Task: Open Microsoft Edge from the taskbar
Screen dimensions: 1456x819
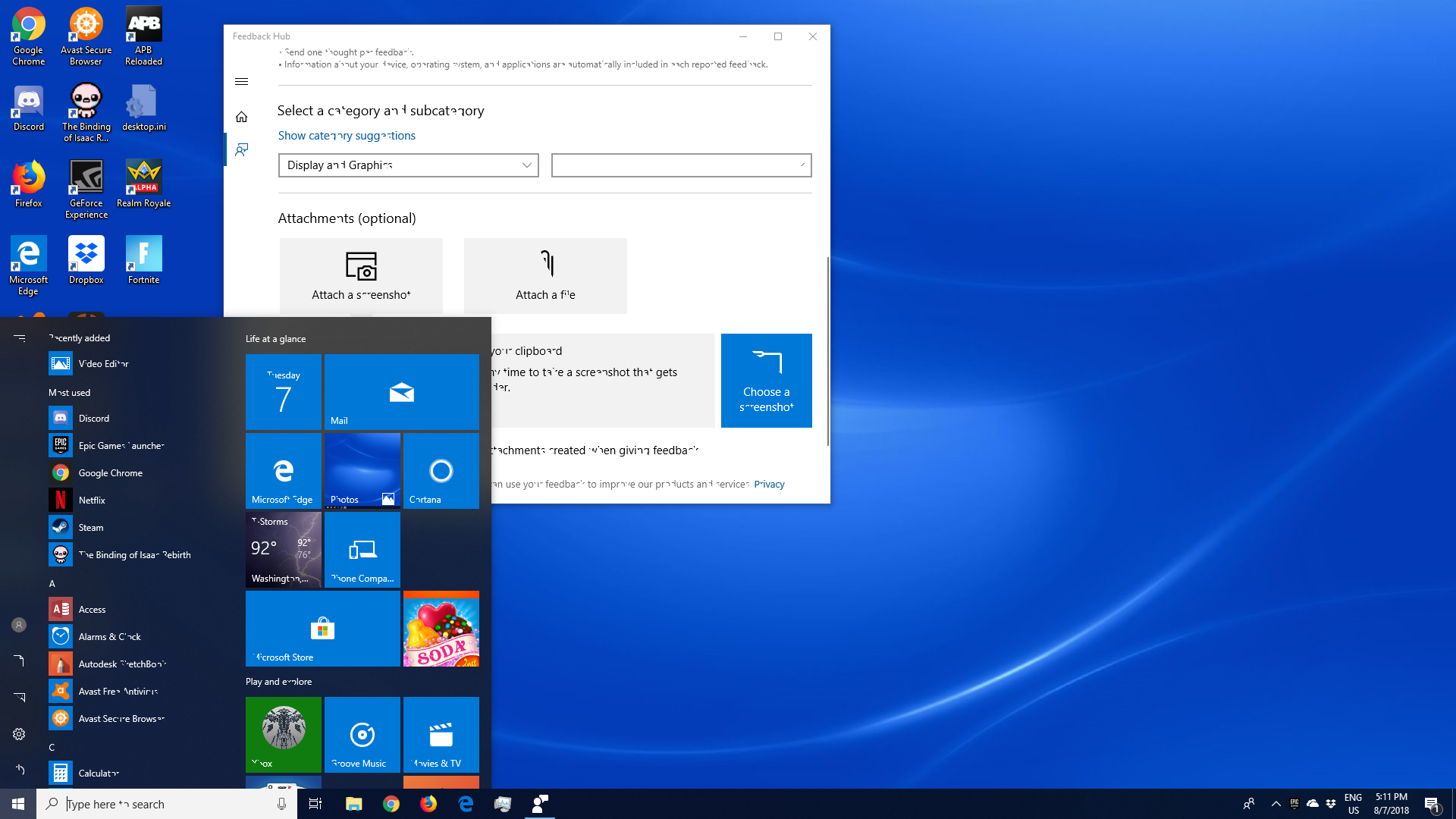Action: coord(466,804)
